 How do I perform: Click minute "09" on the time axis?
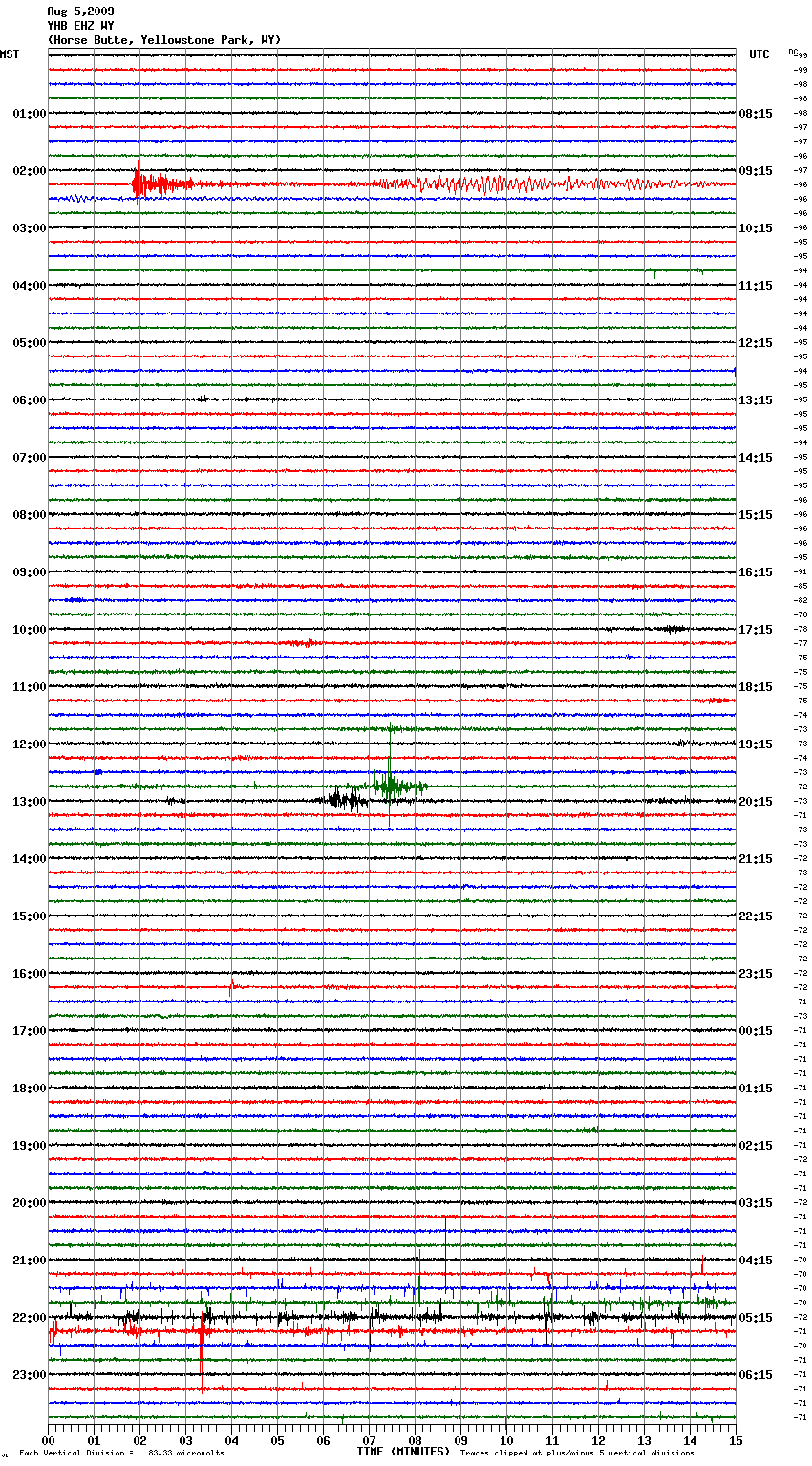pyautogui.click(x=461, y=1440)
